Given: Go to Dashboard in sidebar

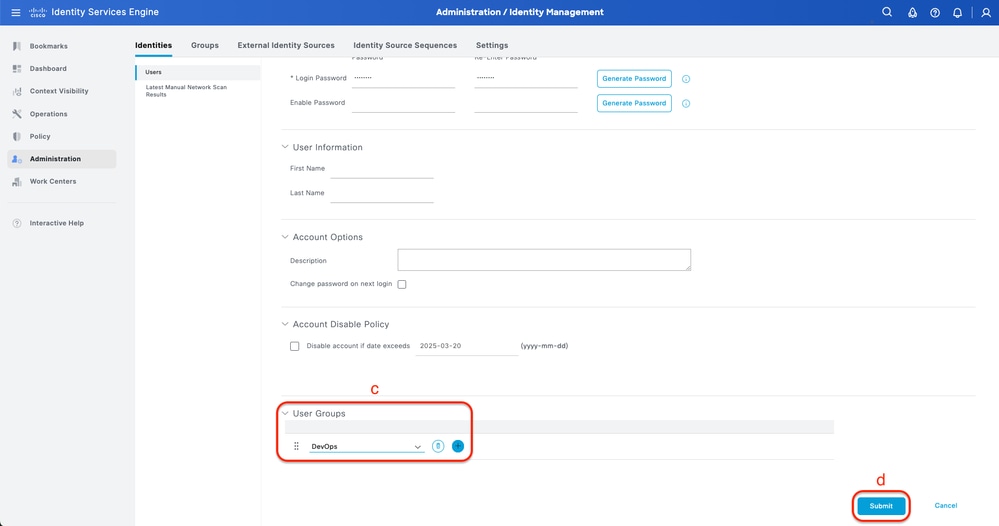Looking at the screenshot, I should (x=48, y=69).
